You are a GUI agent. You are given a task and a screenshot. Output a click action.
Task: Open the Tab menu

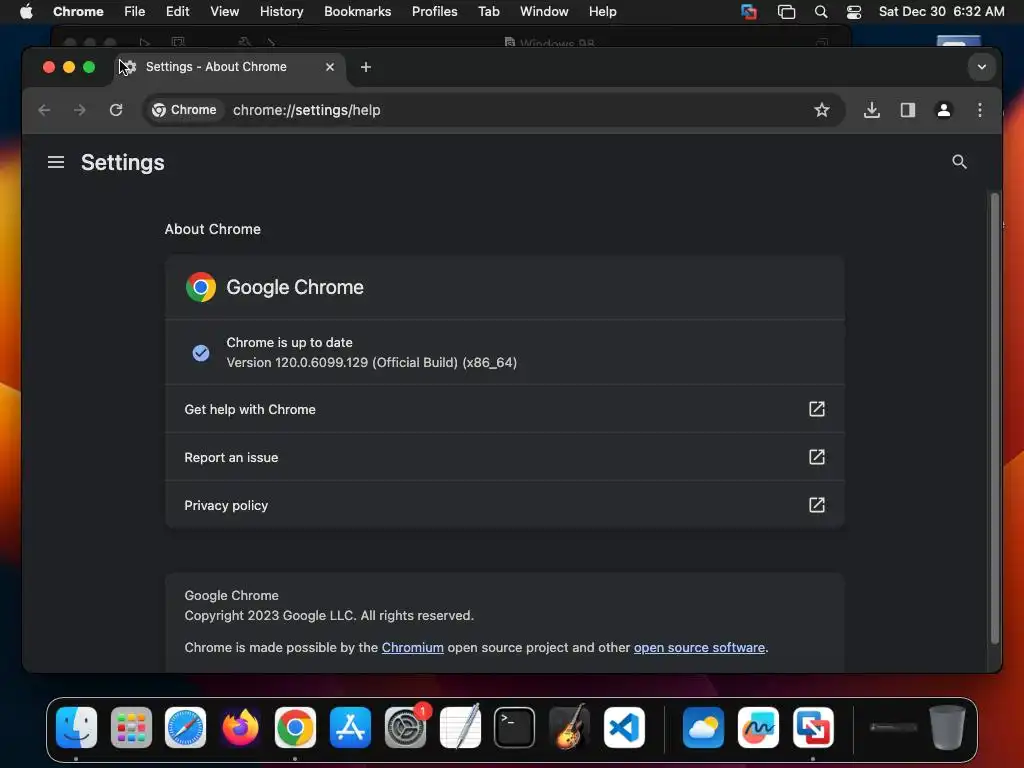[488, 12]
